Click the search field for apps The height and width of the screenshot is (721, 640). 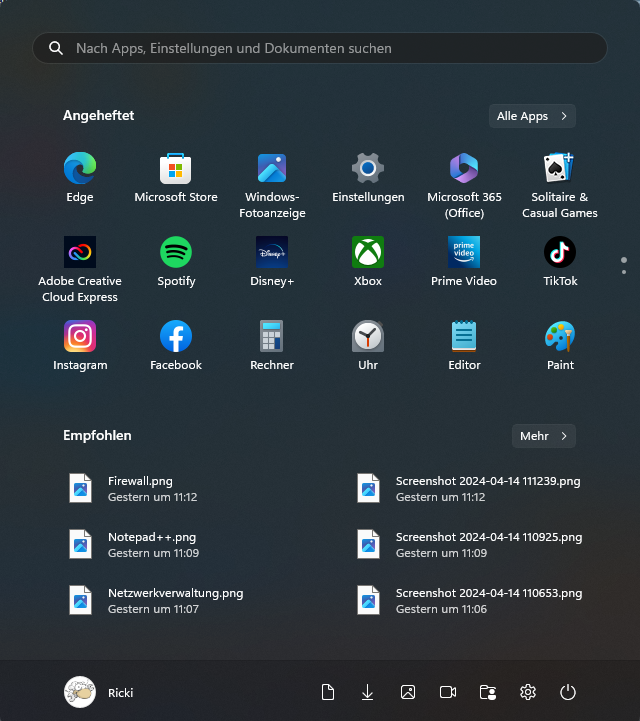[x=320, y=48]
